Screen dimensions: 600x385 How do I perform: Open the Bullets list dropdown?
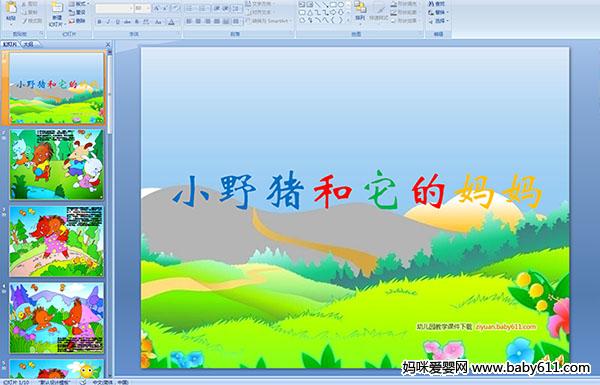coord(191,8)
